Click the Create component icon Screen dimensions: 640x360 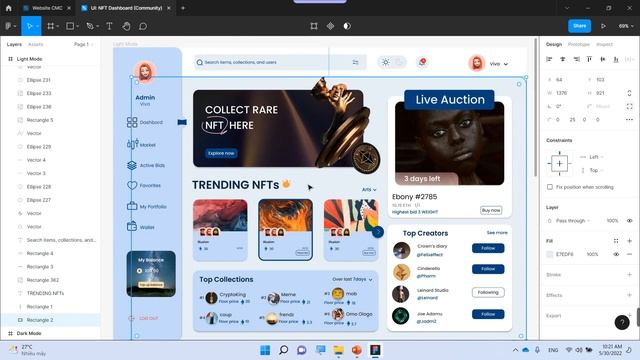coord(330,26)
